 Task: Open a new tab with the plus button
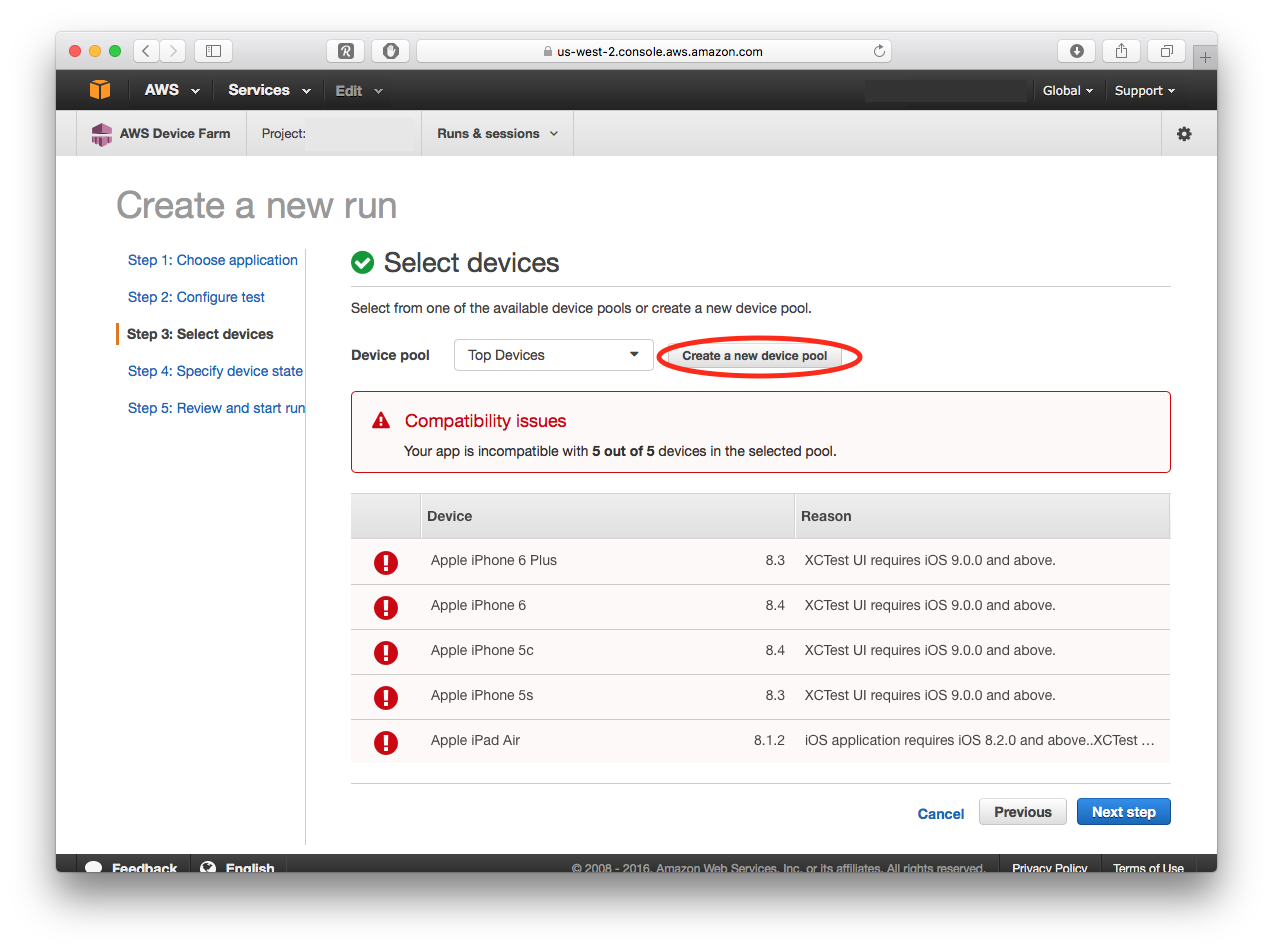click(1205, 58)
